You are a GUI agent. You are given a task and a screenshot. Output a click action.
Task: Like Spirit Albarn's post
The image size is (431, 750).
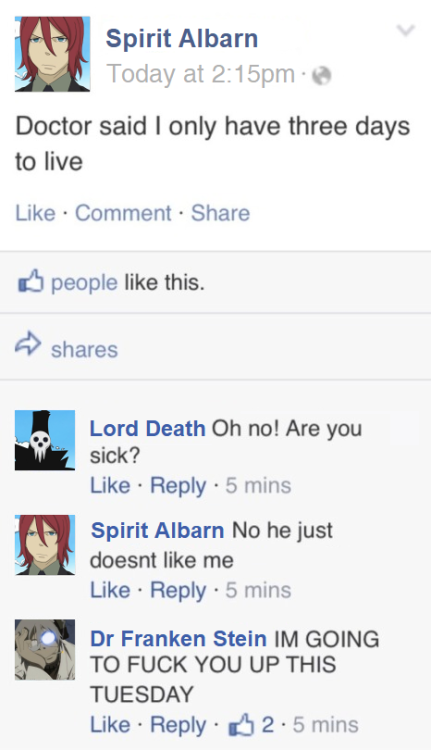(35, 213)
